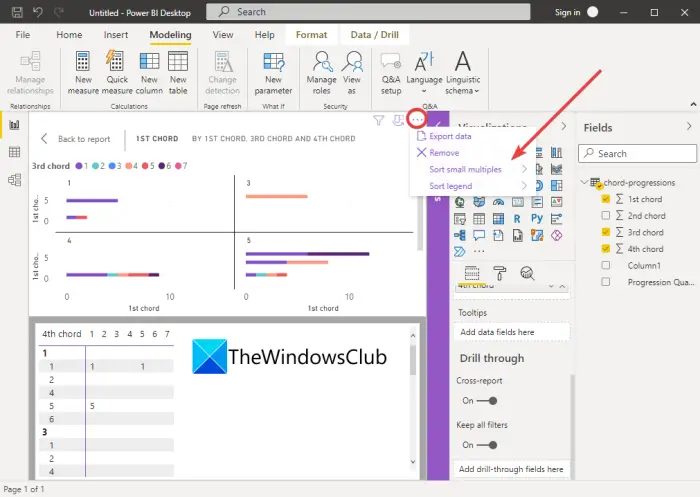This screenshot has width=700, height=497.
Task: Select the KPI visual icon
Action: click(556, 202)
